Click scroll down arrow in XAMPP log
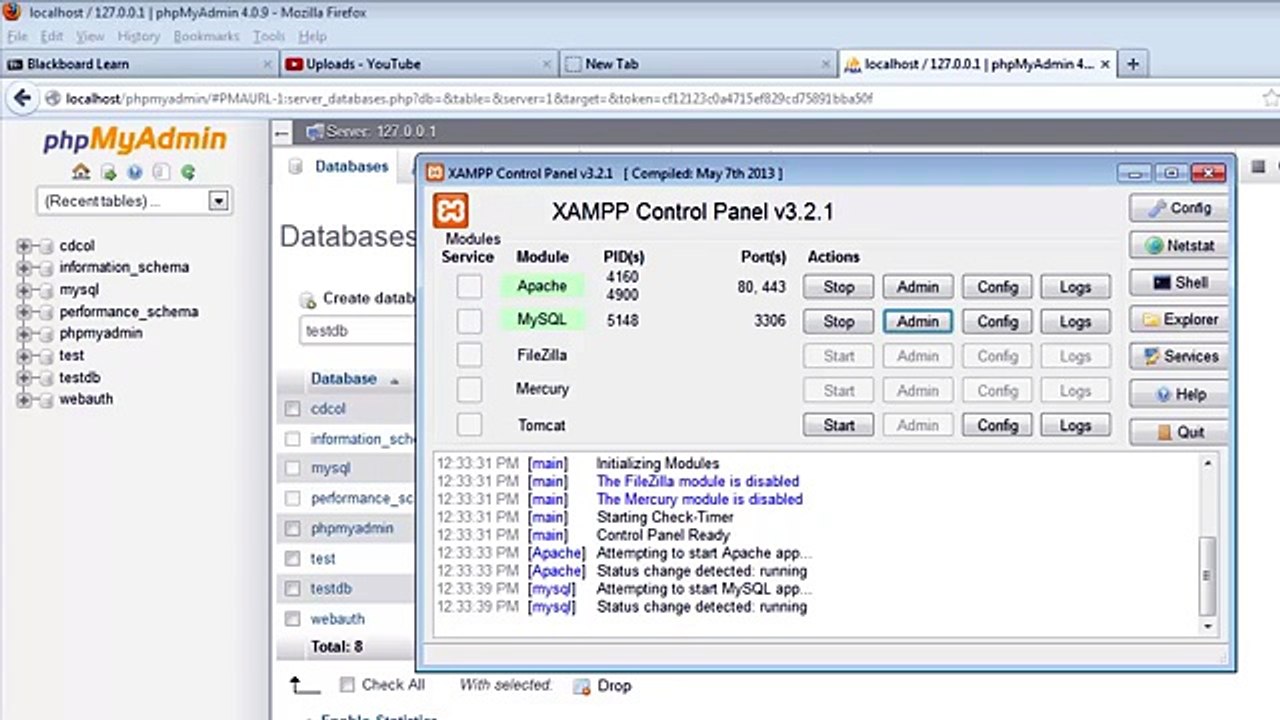The height and width of the screenshot is (720, 1280). [x=1208, y=626]
